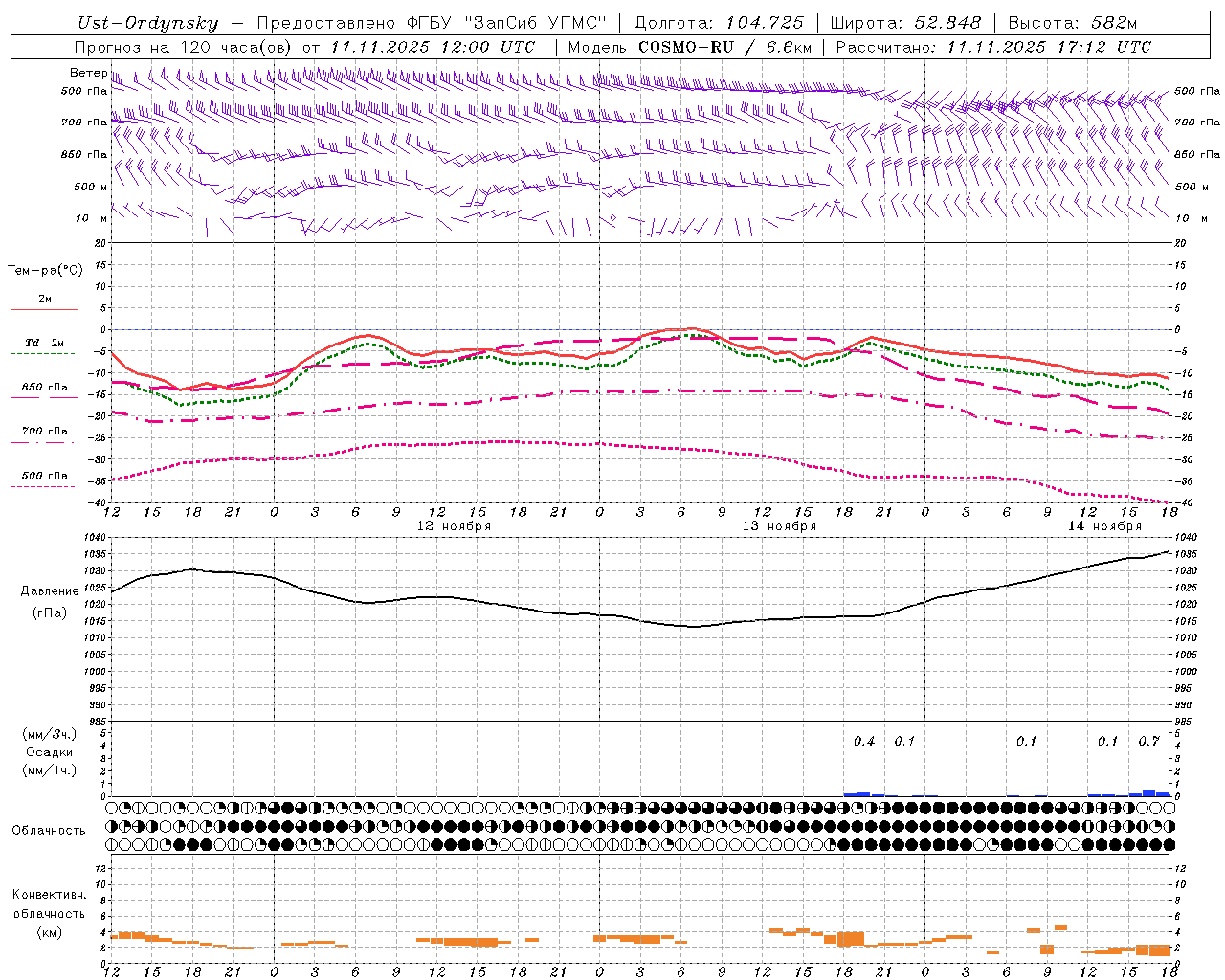Click the 'Конвективн.' convective label

(49, 895)
